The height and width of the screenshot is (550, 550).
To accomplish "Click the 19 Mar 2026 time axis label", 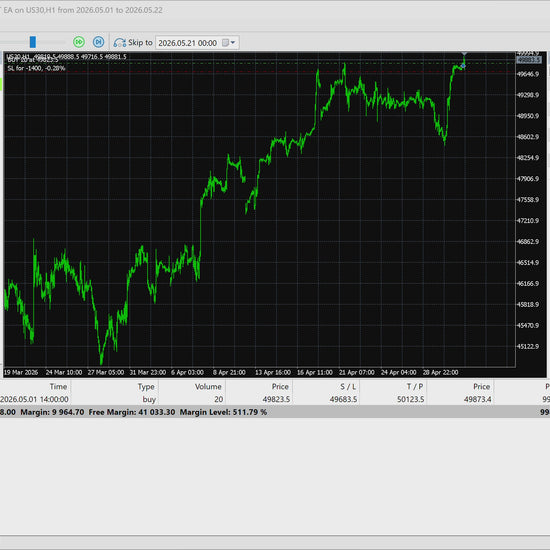I will pyautogui.click(x=21, y=372).
